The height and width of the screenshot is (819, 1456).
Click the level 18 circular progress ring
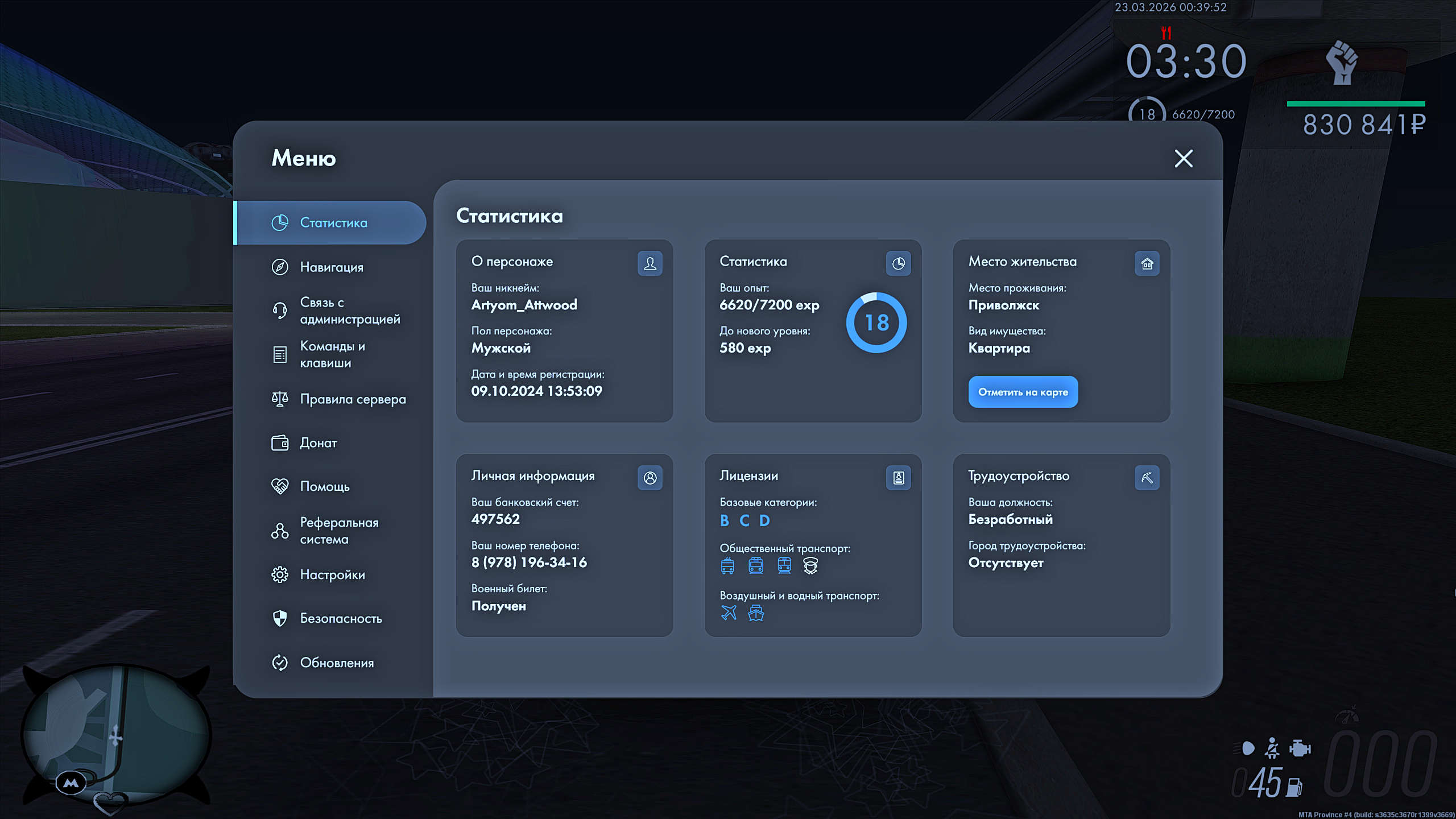point(876,322)
